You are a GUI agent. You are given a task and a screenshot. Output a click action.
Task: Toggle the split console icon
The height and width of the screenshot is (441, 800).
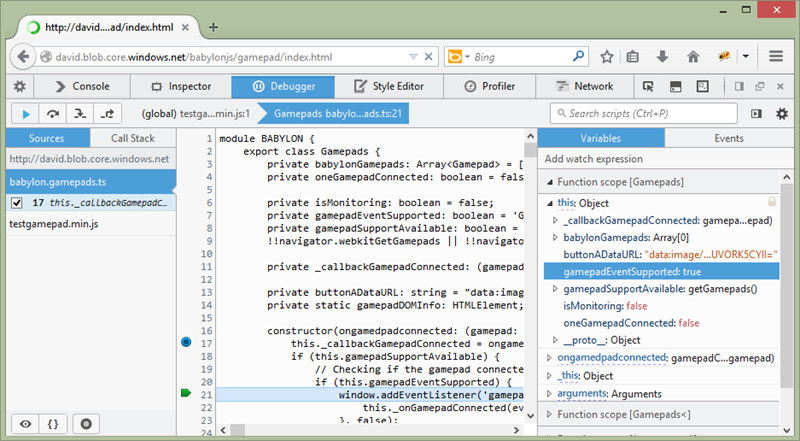coord(676,86)
